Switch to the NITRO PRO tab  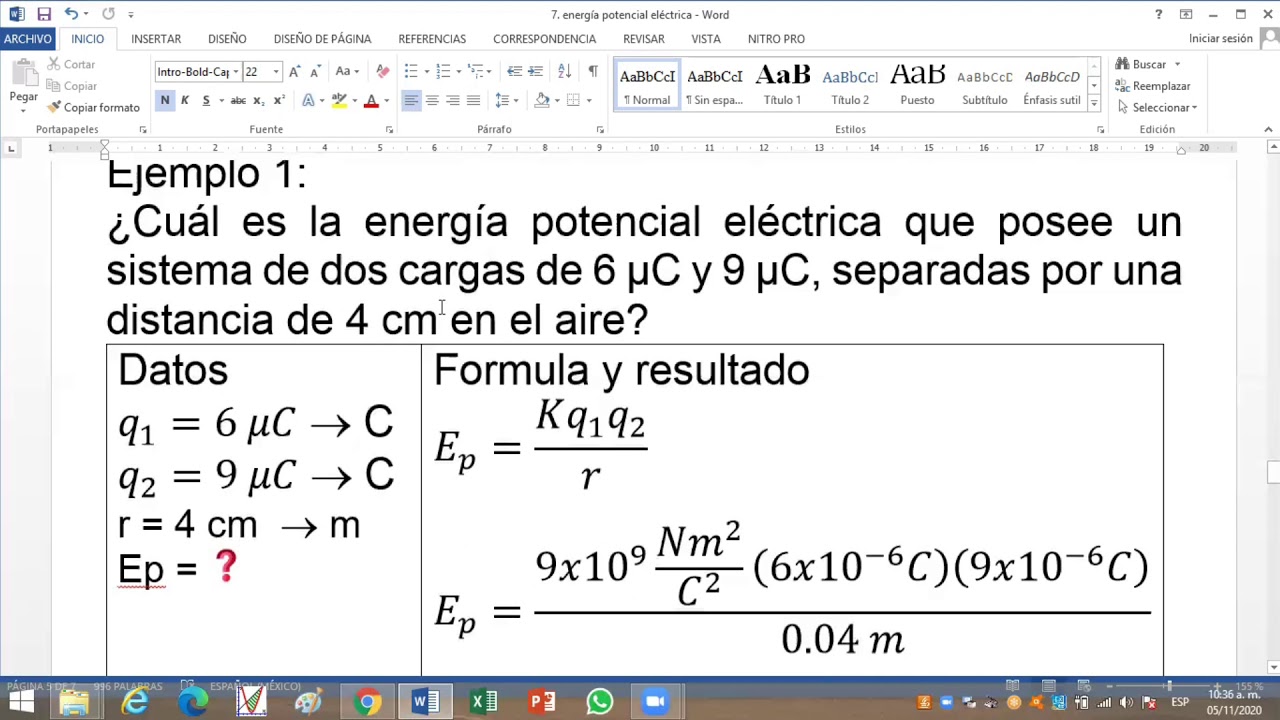pos(776,38)
